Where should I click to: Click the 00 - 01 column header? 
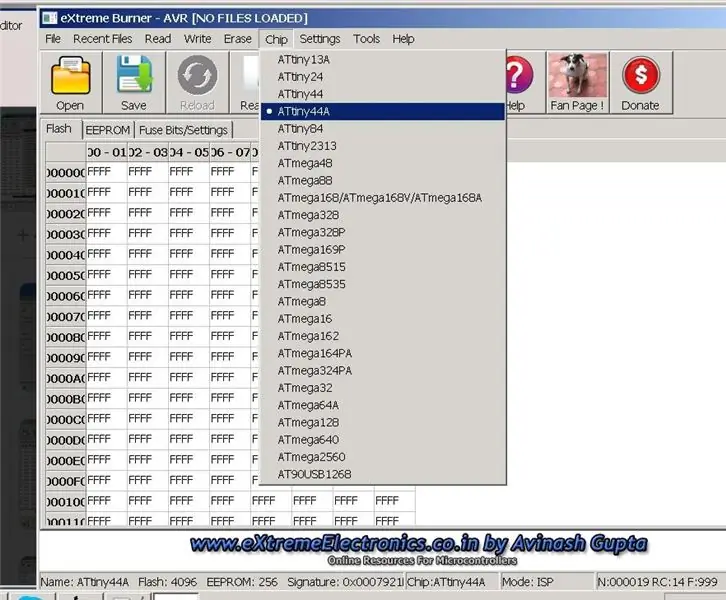click(106, 152)
